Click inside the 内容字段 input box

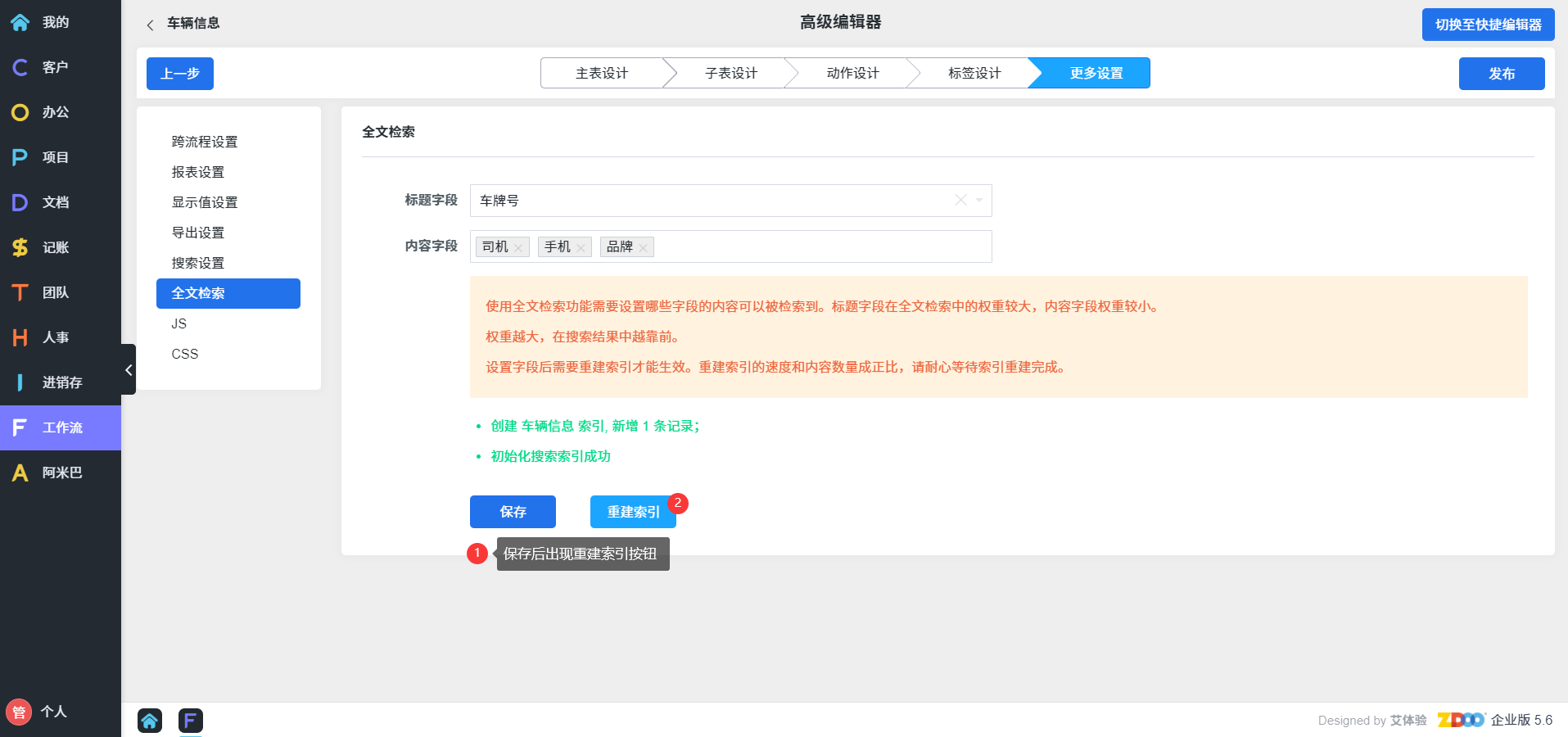(x=819, y=246)
